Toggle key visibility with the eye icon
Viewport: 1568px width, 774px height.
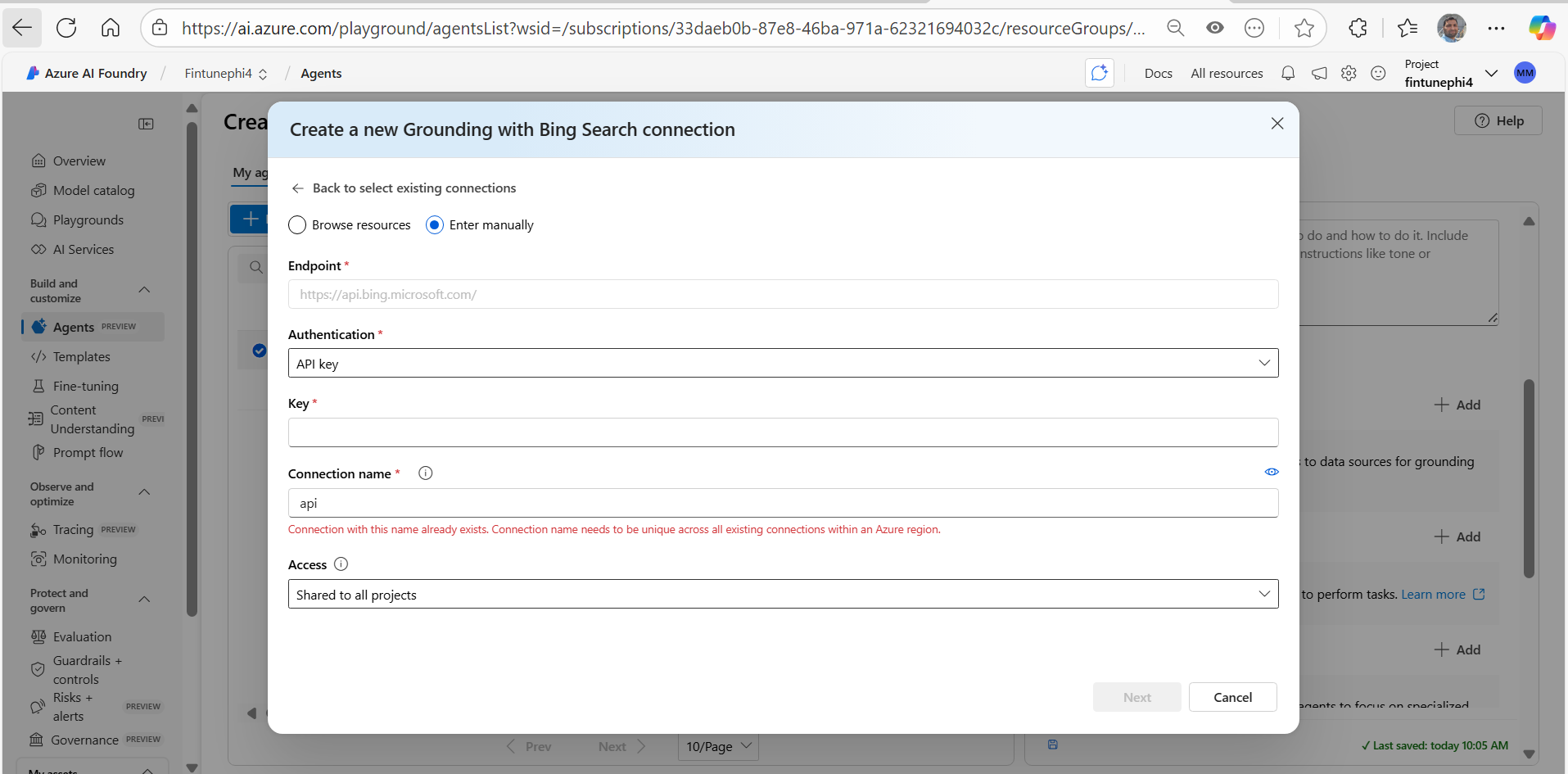[1272, 472]
